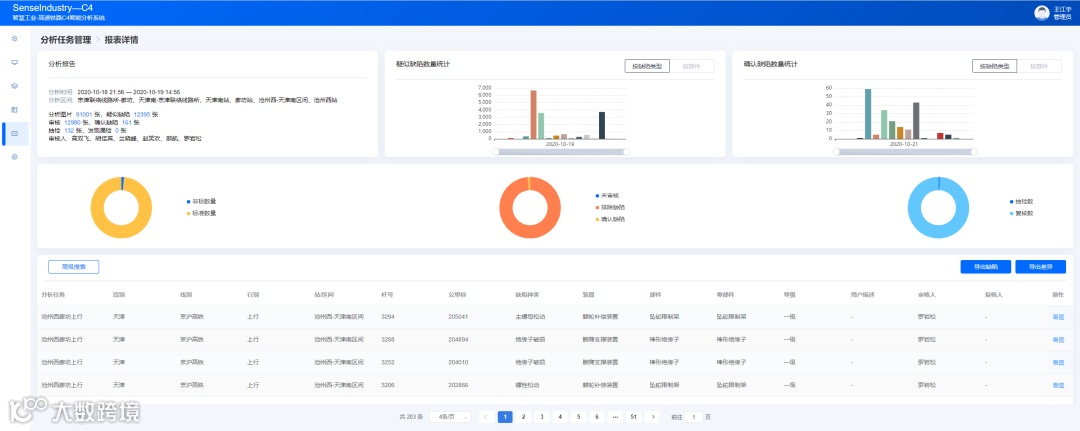
Task: Click the 导出缺陷 export button
Action: tap(986, 266)
